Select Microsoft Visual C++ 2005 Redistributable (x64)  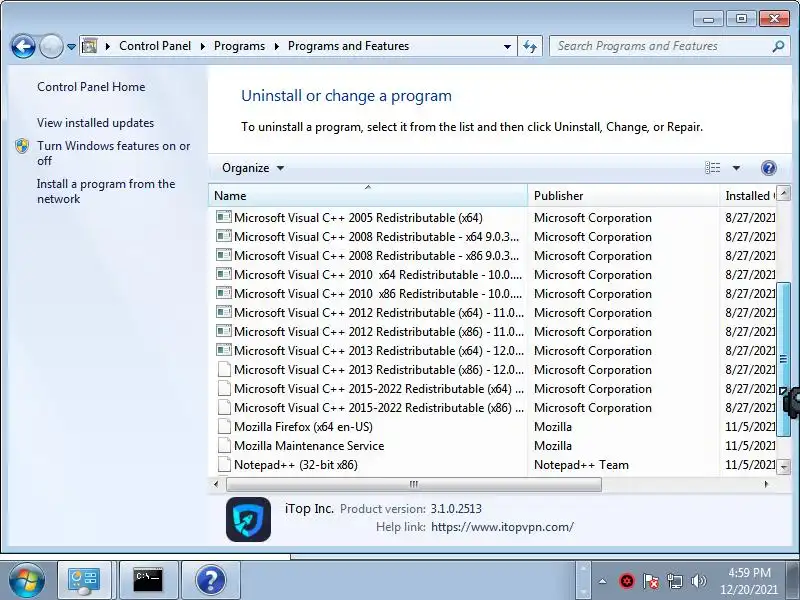tap(492, 218)
